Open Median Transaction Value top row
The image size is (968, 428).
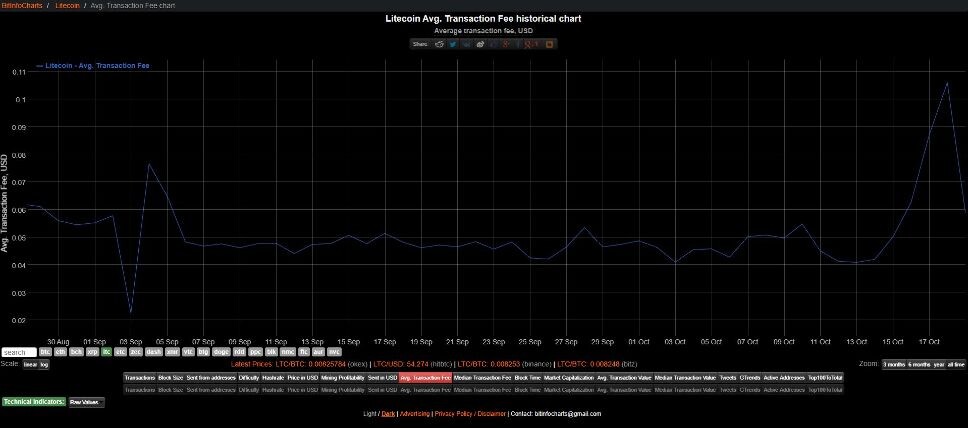click(685, 377)
